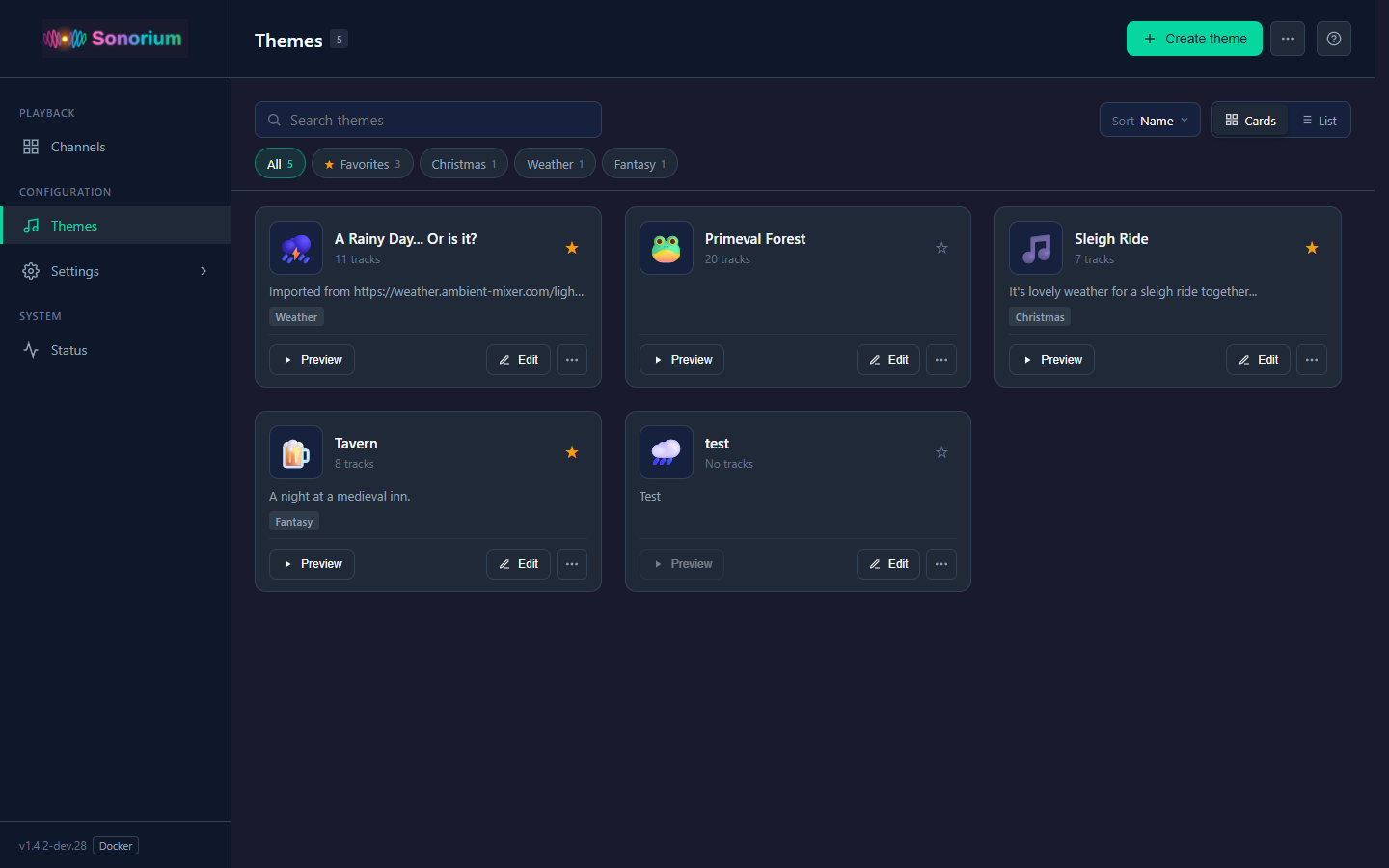Open the help question mark button
The image size is (1389, 868).
point(1334,39)
